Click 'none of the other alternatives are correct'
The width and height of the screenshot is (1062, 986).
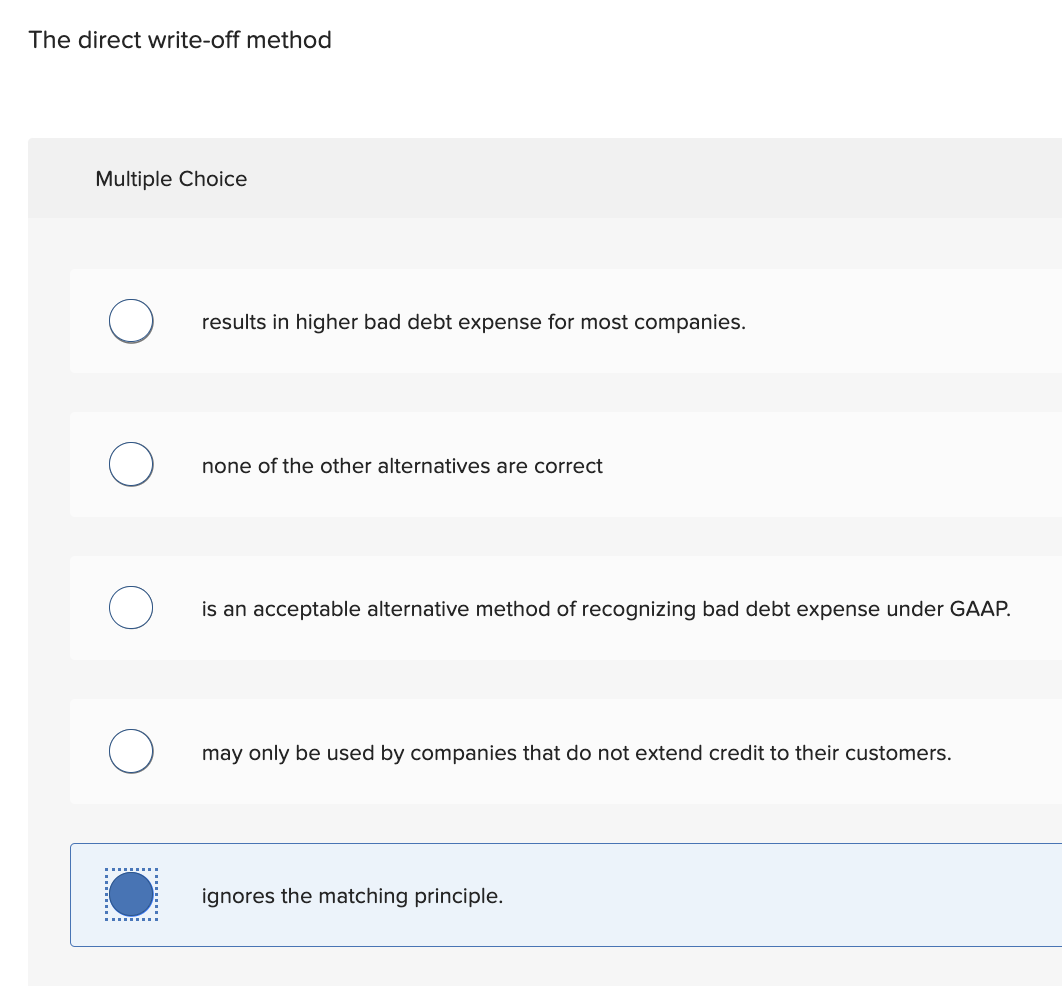[x=402, y=466]
